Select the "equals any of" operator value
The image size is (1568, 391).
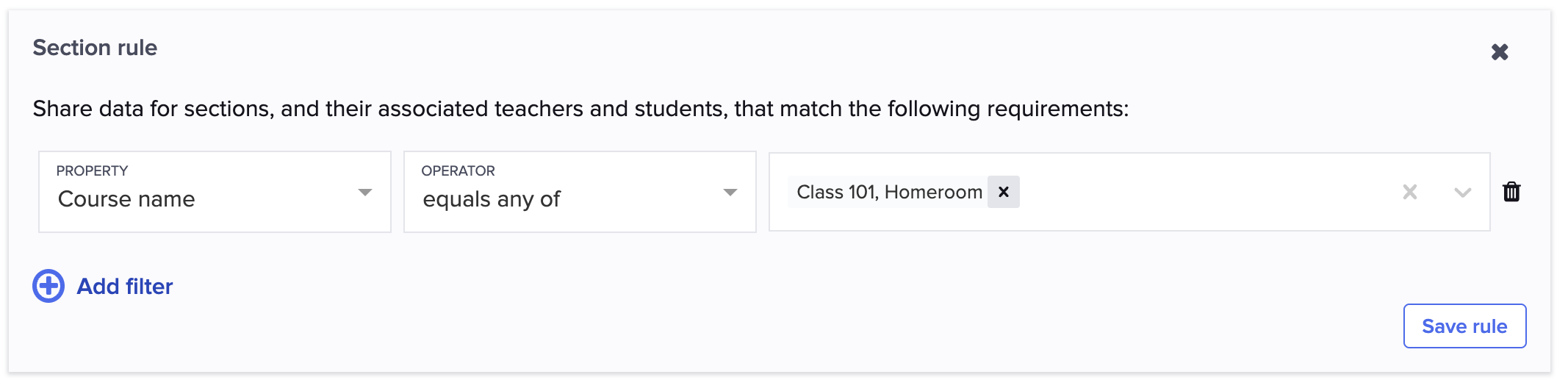pos(491,199)
